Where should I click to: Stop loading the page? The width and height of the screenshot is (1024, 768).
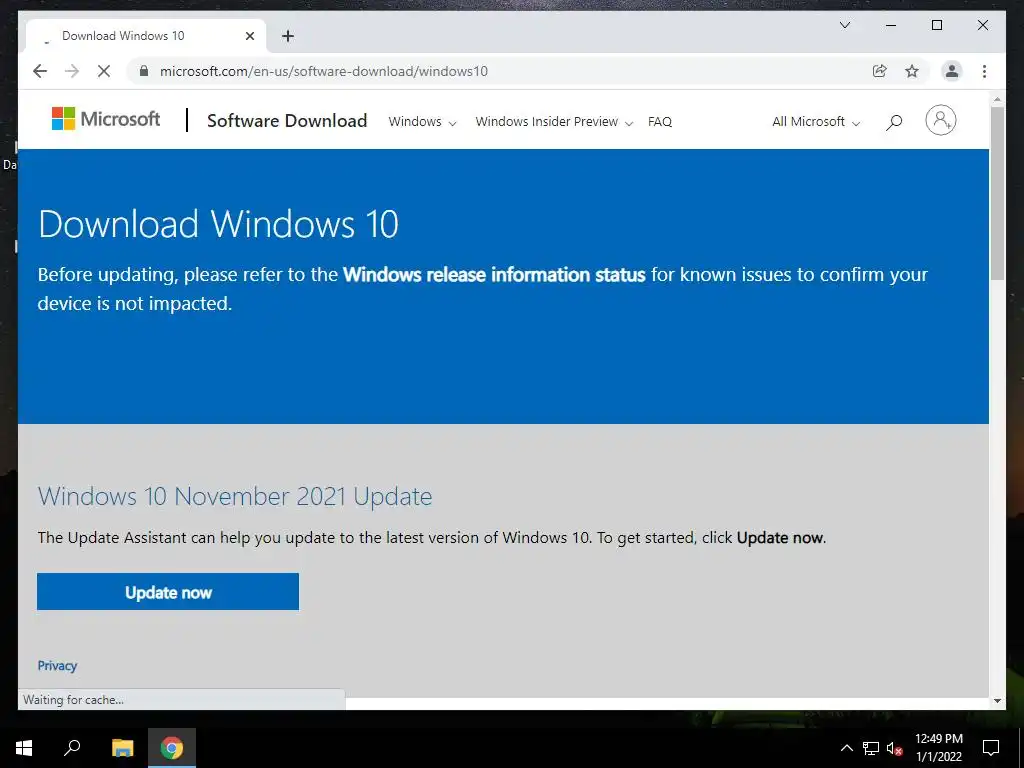[x=104, y=71]
